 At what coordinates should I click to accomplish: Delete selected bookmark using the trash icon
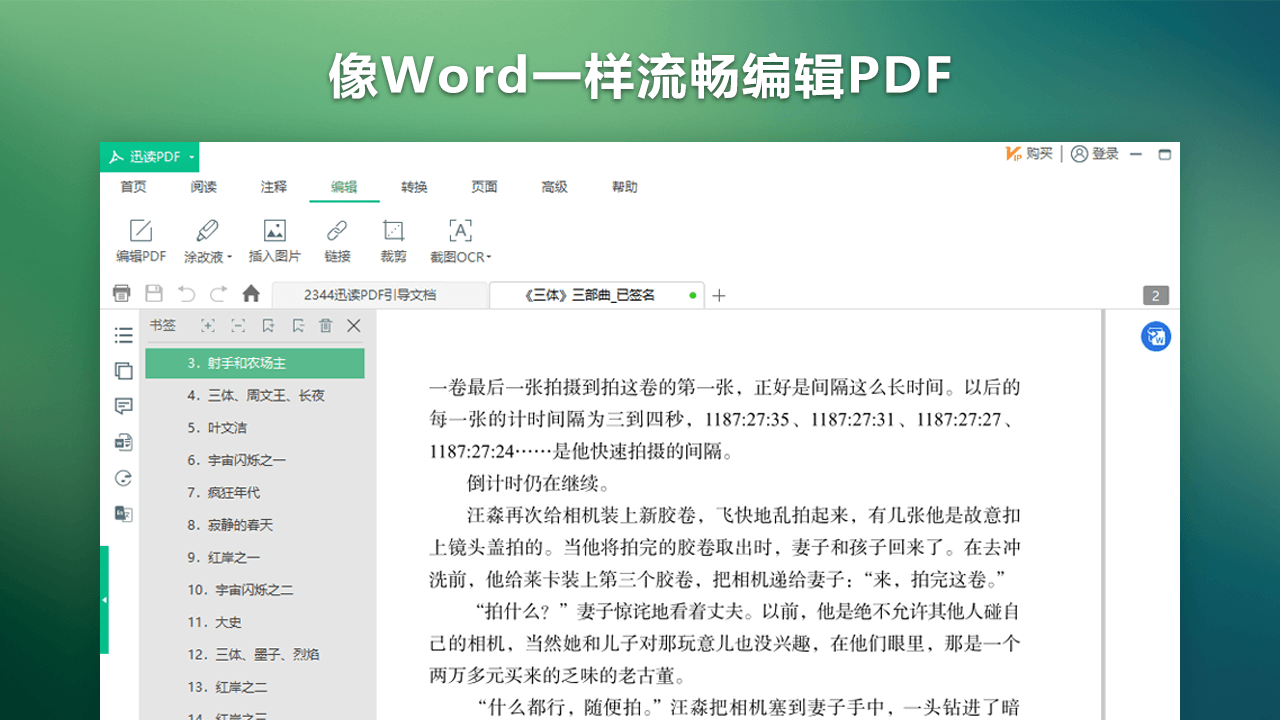tap(325, 325)
